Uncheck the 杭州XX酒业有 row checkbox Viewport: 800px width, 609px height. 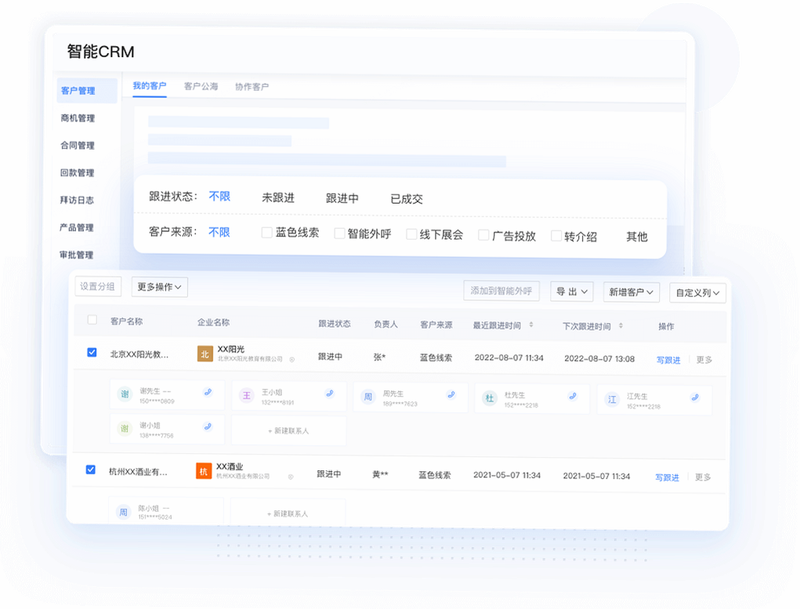[x=90, y=469]
